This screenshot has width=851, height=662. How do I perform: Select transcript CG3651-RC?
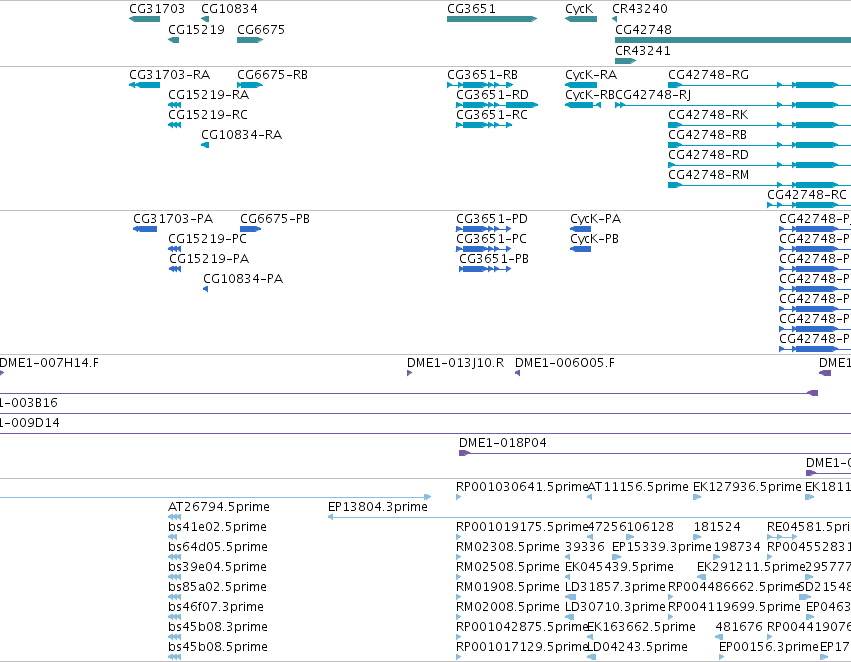point(492,115)
